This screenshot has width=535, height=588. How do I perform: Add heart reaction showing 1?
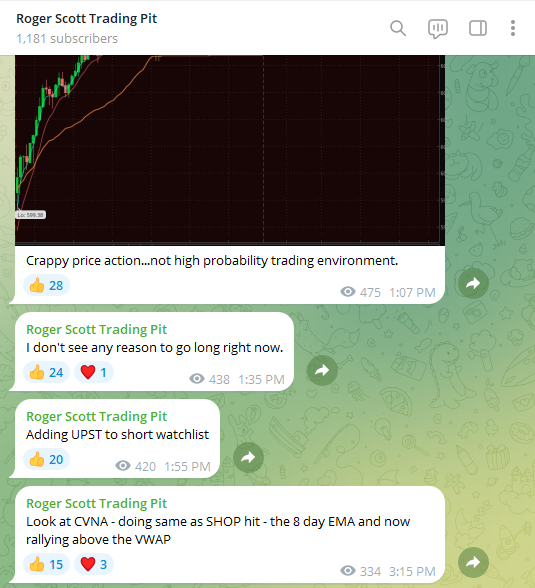coord(94,372)
